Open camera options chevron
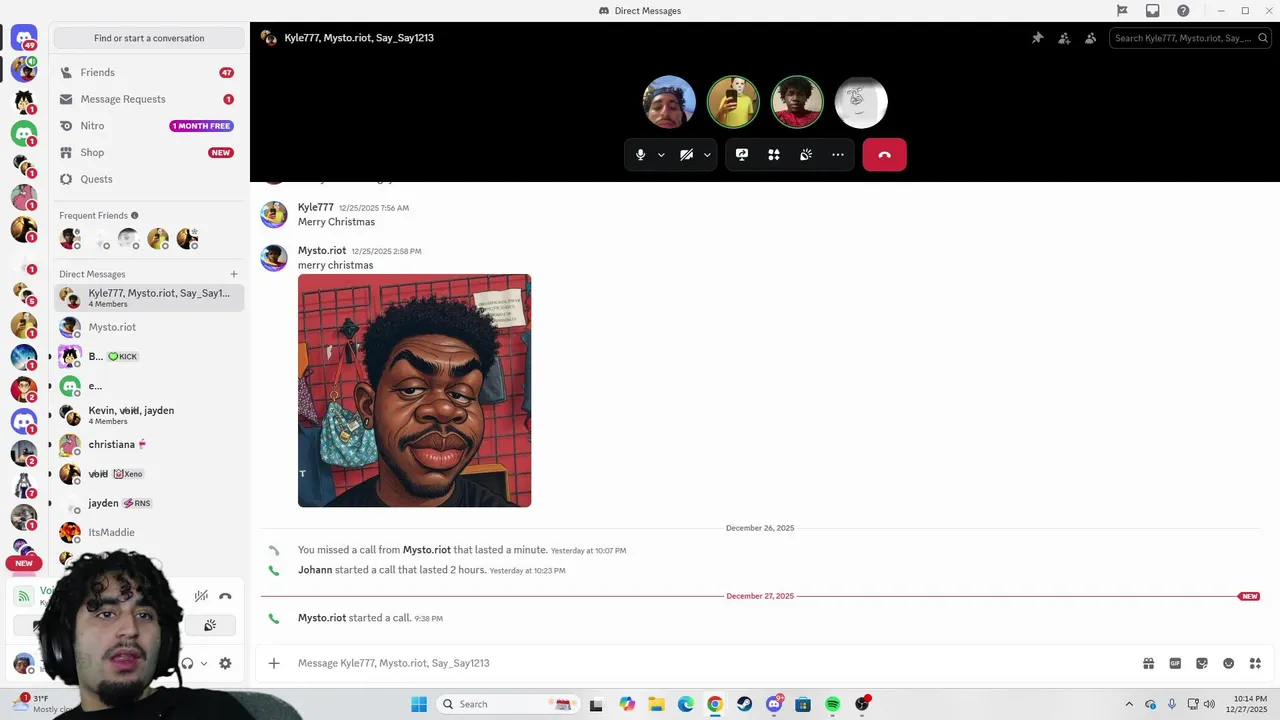Screen dimensions: 1280x720 click(707, 155)
